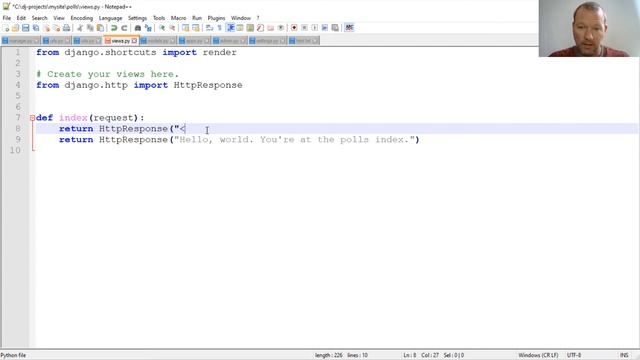Start macro recording with red dot icon

coord(294,28)
